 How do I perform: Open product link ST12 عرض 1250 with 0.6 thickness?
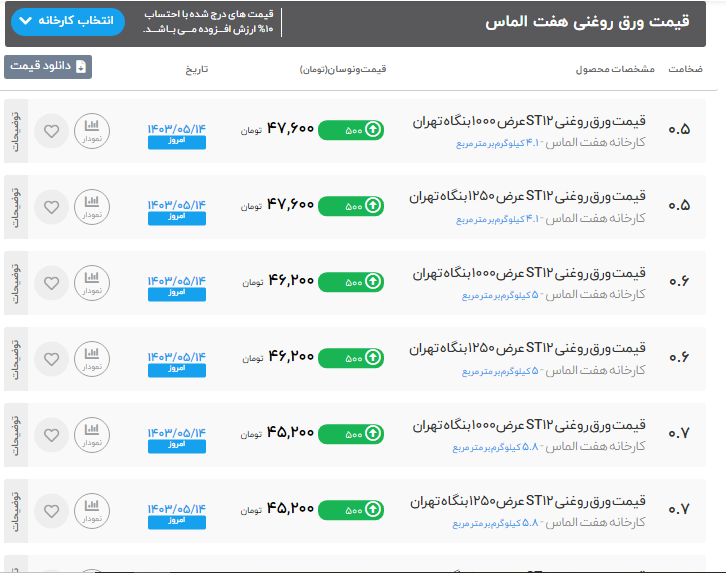point(528,349)
